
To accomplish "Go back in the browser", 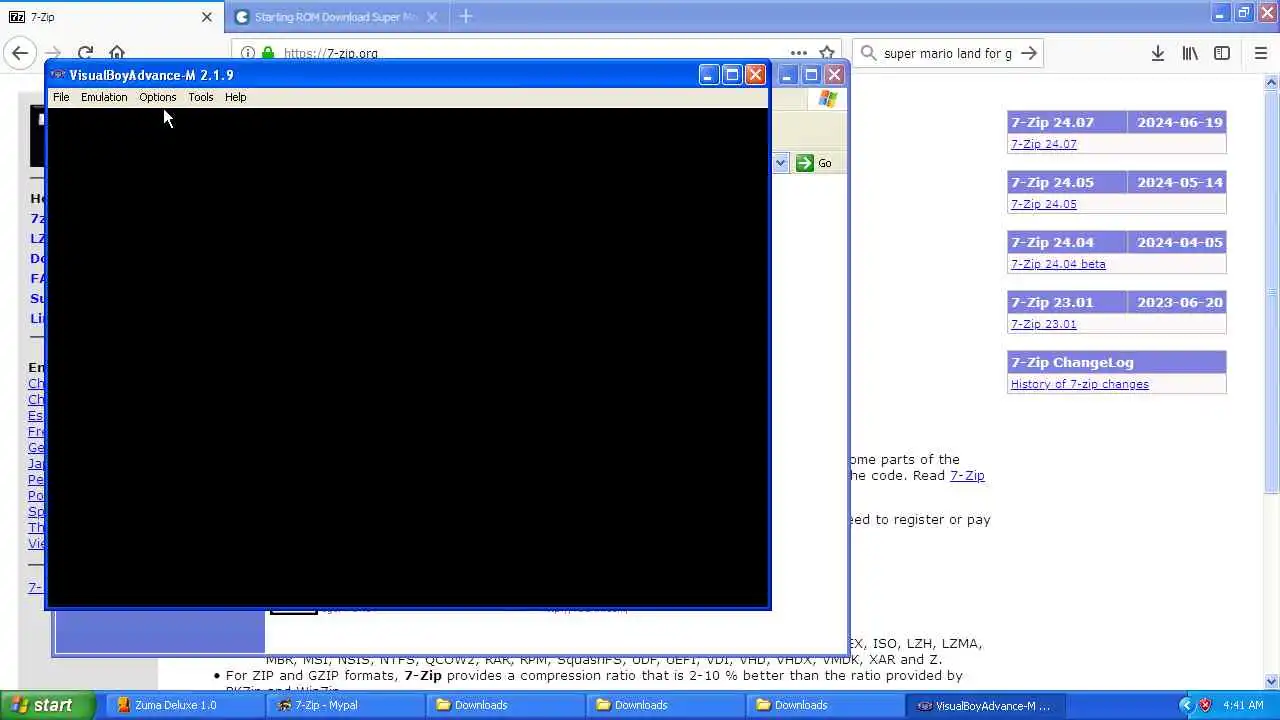I will click(20, 53).
